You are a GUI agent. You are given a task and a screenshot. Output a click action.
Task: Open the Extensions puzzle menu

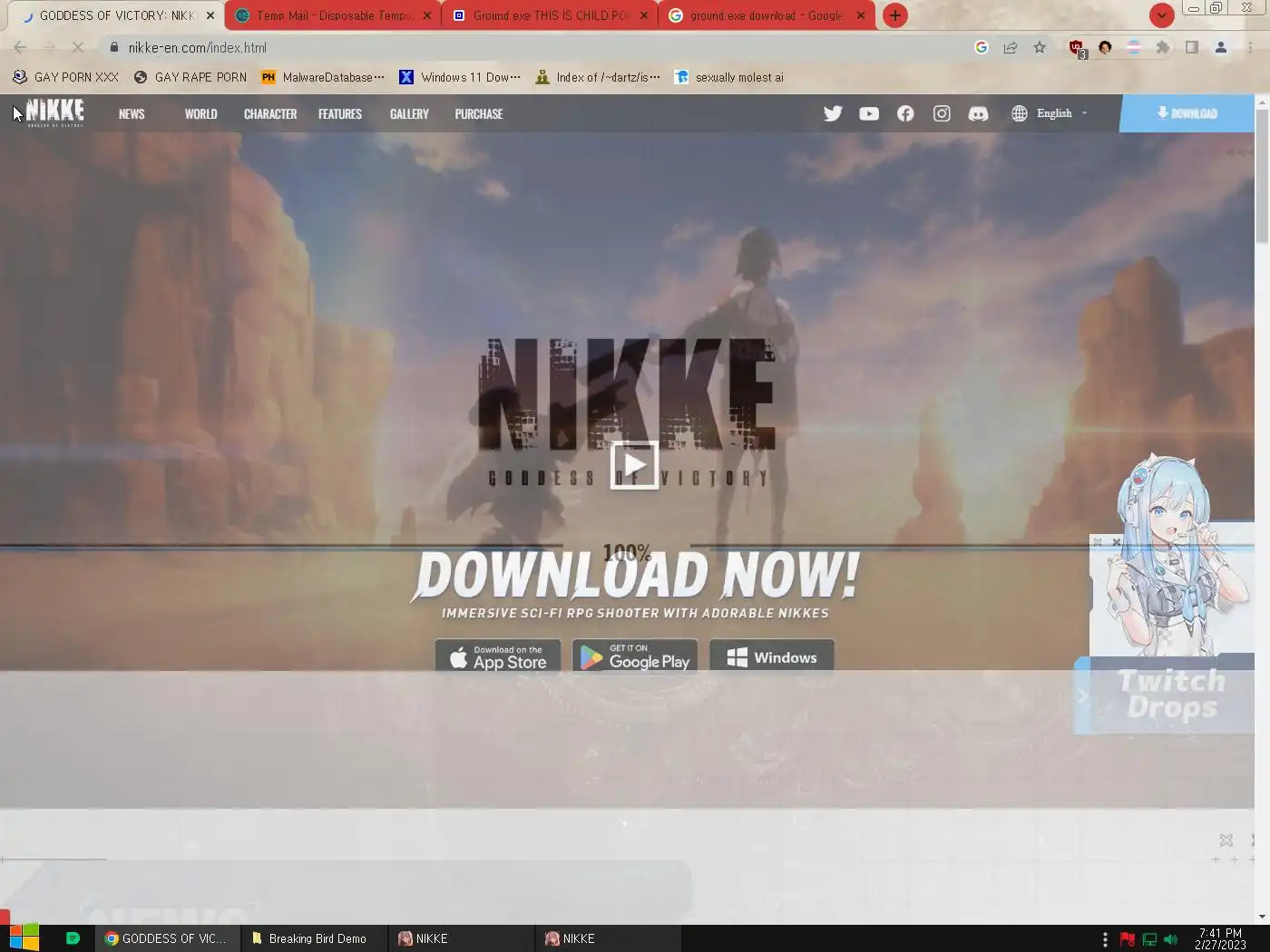click(1163, 47)
